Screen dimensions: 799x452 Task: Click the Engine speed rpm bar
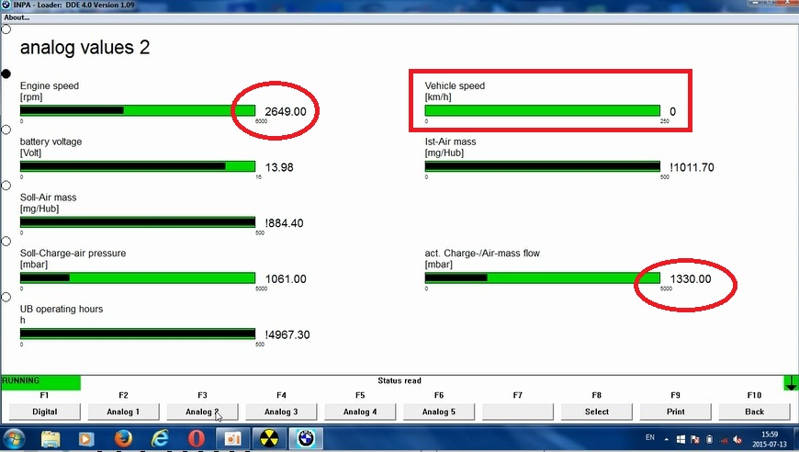[x=138, y=110]
